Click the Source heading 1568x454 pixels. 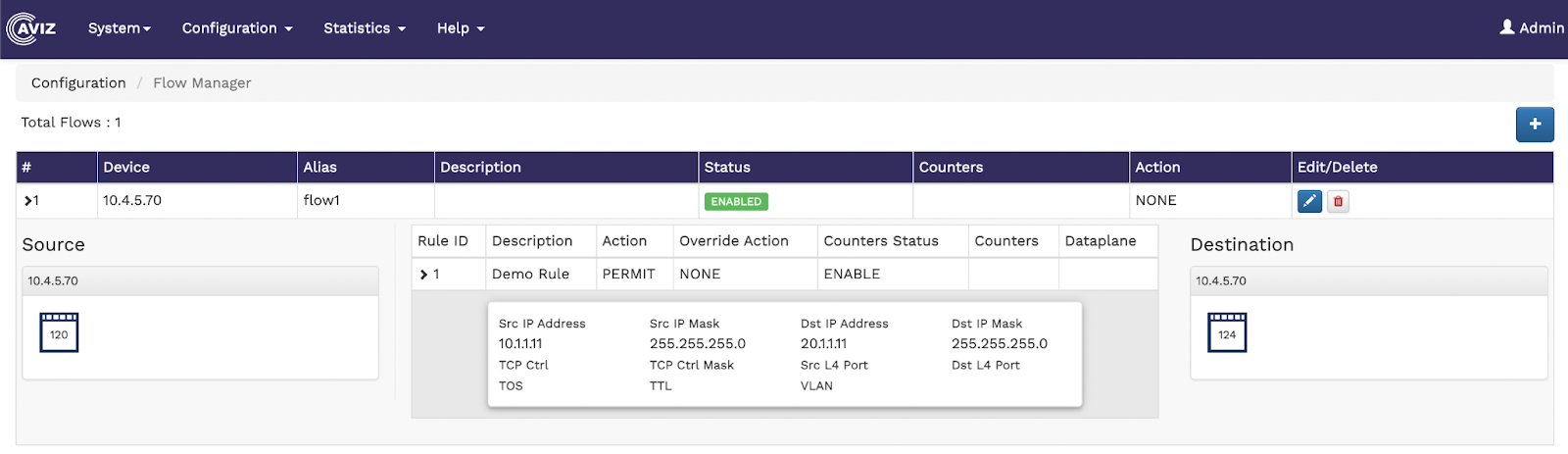tap(54, 245)
